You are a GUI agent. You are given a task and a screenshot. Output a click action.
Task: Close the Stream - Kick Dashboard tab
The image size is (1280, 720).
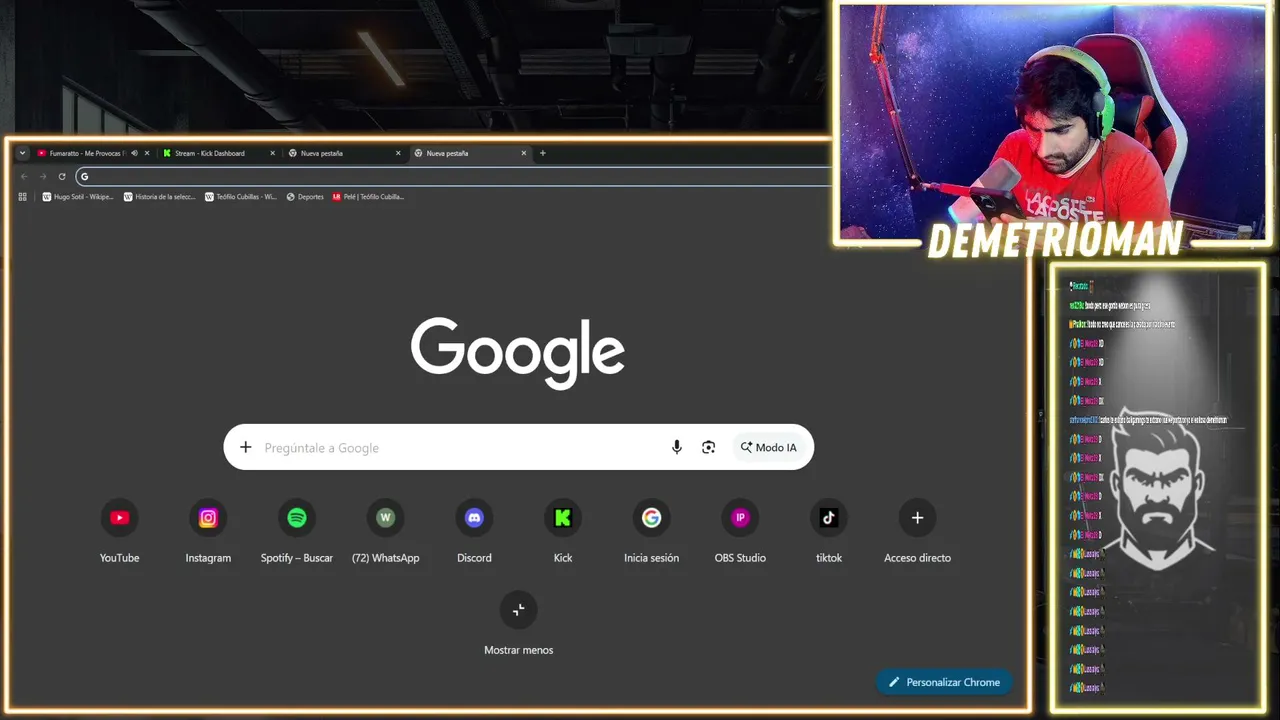click(x=272, y=153)
